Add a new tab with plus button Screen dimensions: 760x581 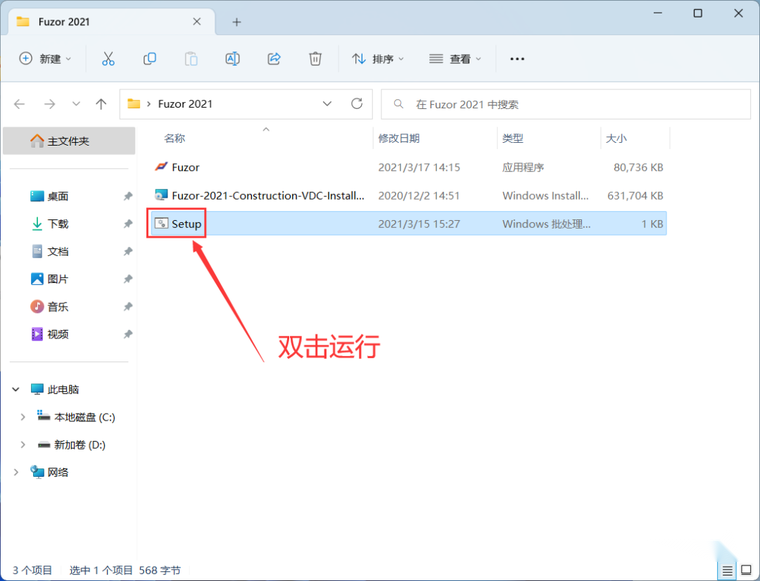[x=237, y=22]
